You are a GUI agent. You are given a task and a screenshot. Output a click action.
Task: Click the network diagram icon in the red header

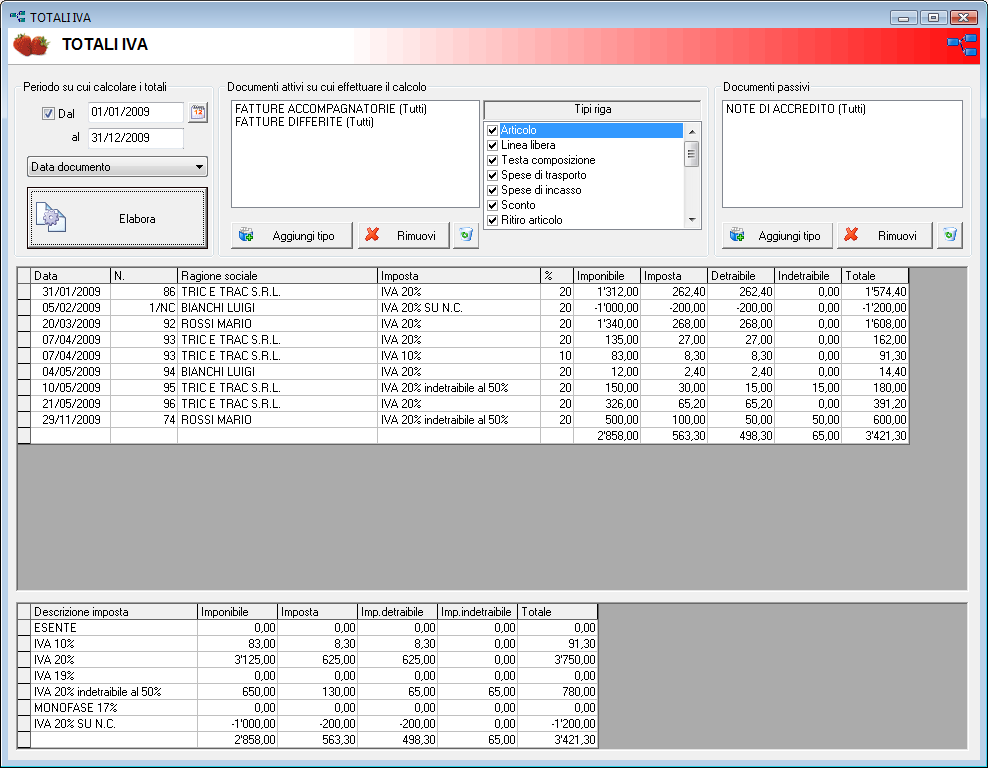point(962,44)
